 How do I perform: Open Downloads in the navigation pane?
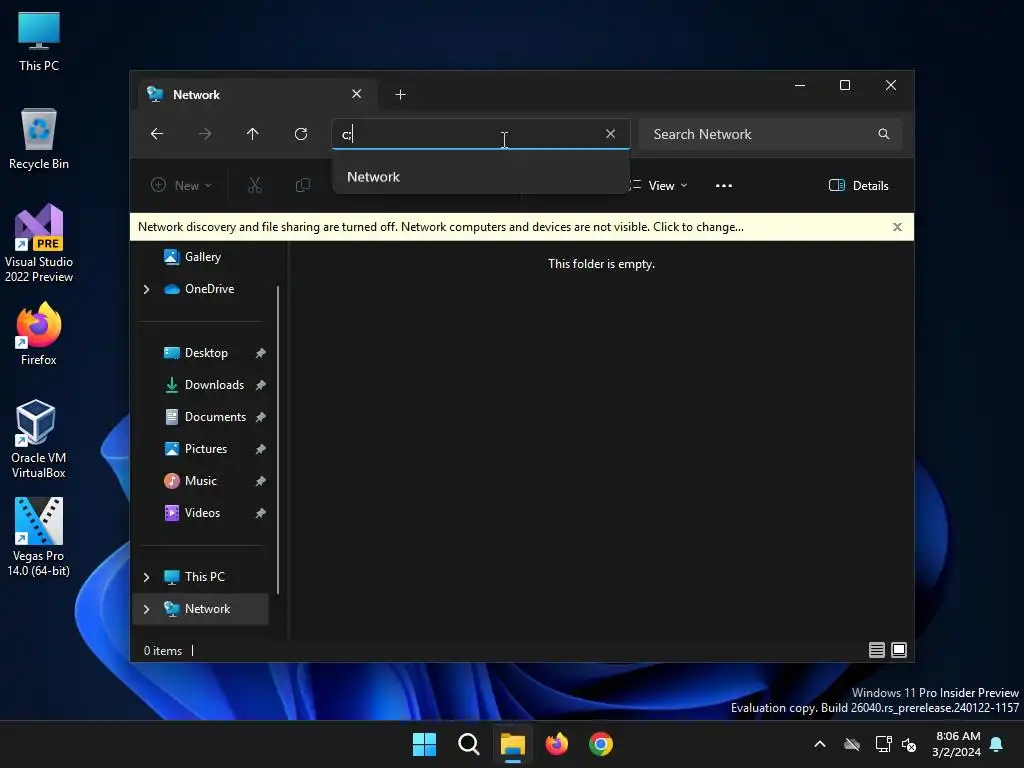tap(214, 385)
